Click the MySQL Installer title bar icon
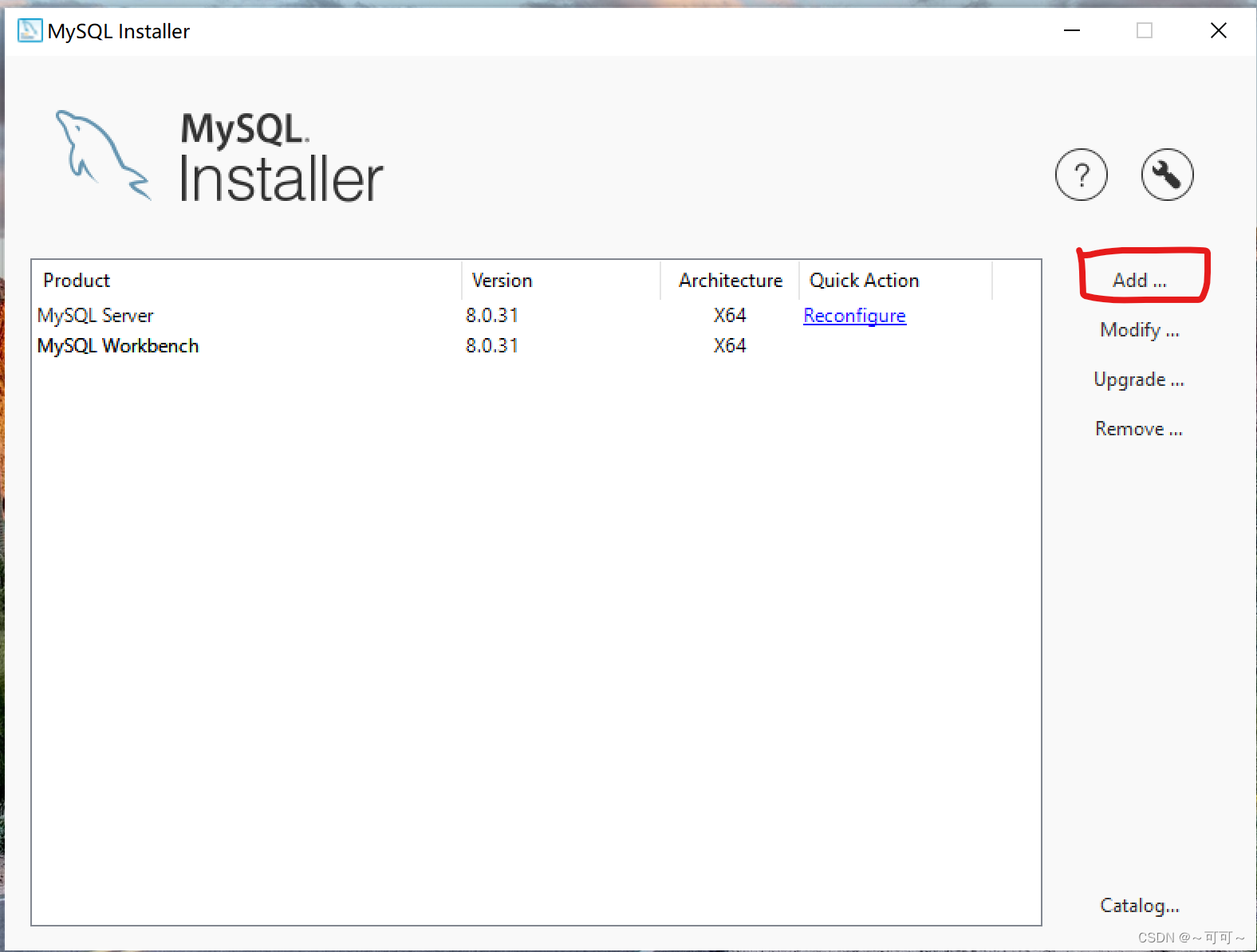Screen dimensions: 1257x952 coord(30,31)
